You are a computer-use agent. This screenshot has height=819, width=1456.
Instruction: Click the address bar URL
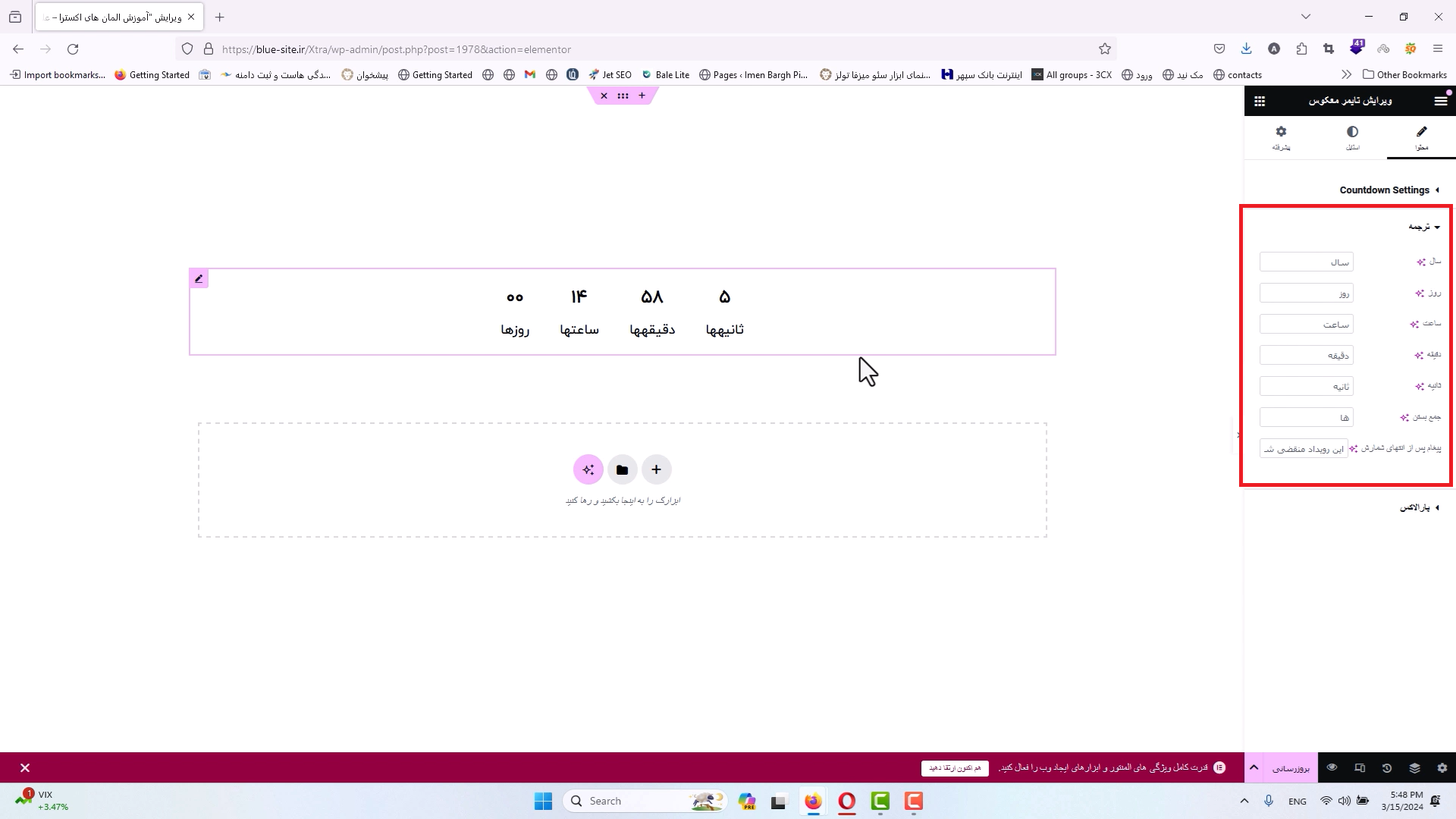(x=397, y=49)
